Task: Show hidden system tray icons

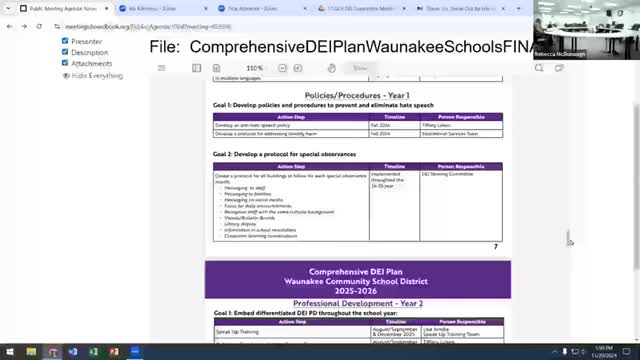Action: (x=555, y=351)
